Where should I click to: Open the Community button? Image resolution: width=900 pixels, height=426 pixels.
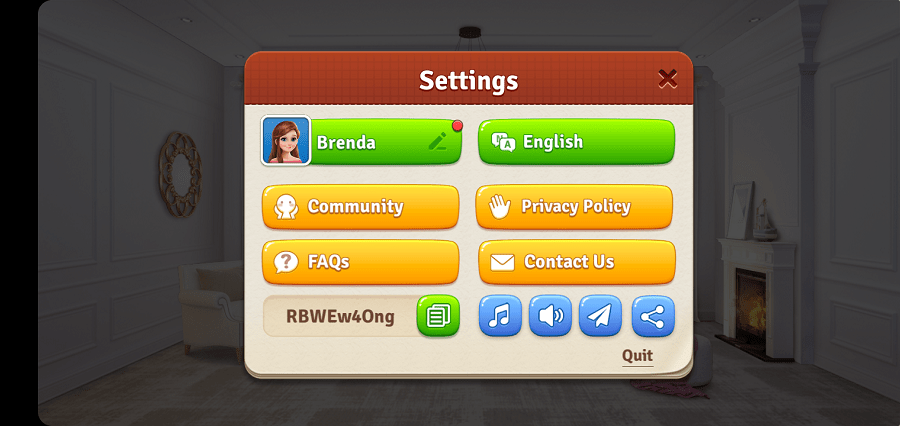click(360, 207)
